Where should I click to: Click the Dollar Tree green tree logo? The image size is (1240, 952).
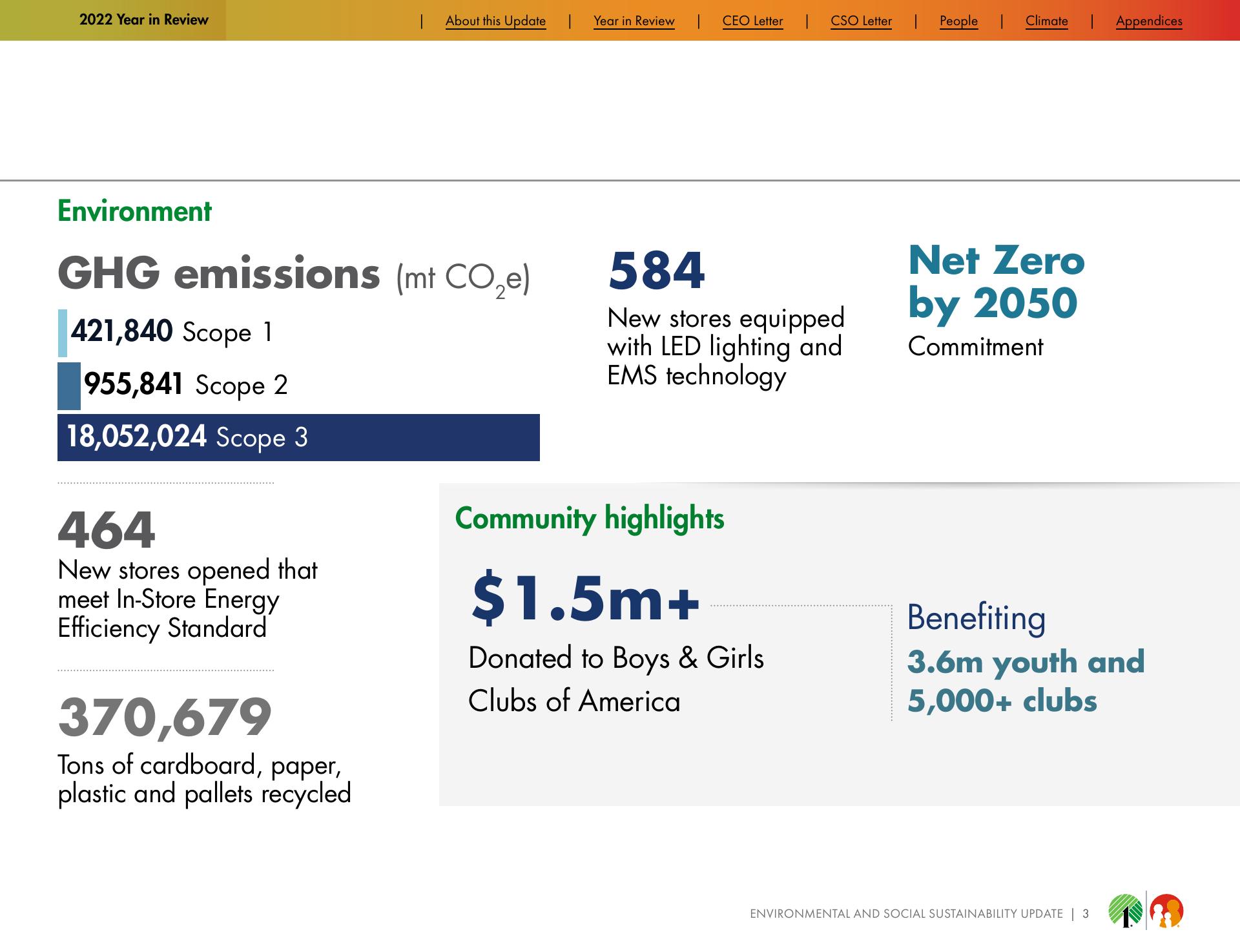pyautogui.click(x=1125, y=911)
